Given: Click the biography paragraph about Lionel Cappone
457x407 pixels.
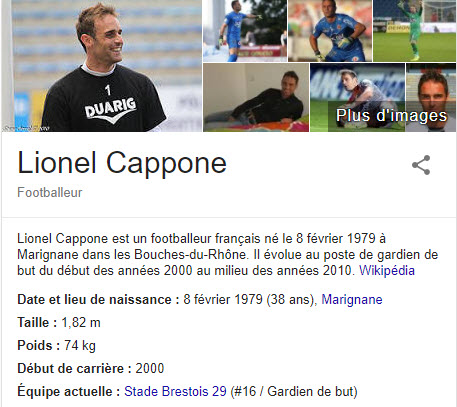Looking at the screenshot, I should 228,255.
